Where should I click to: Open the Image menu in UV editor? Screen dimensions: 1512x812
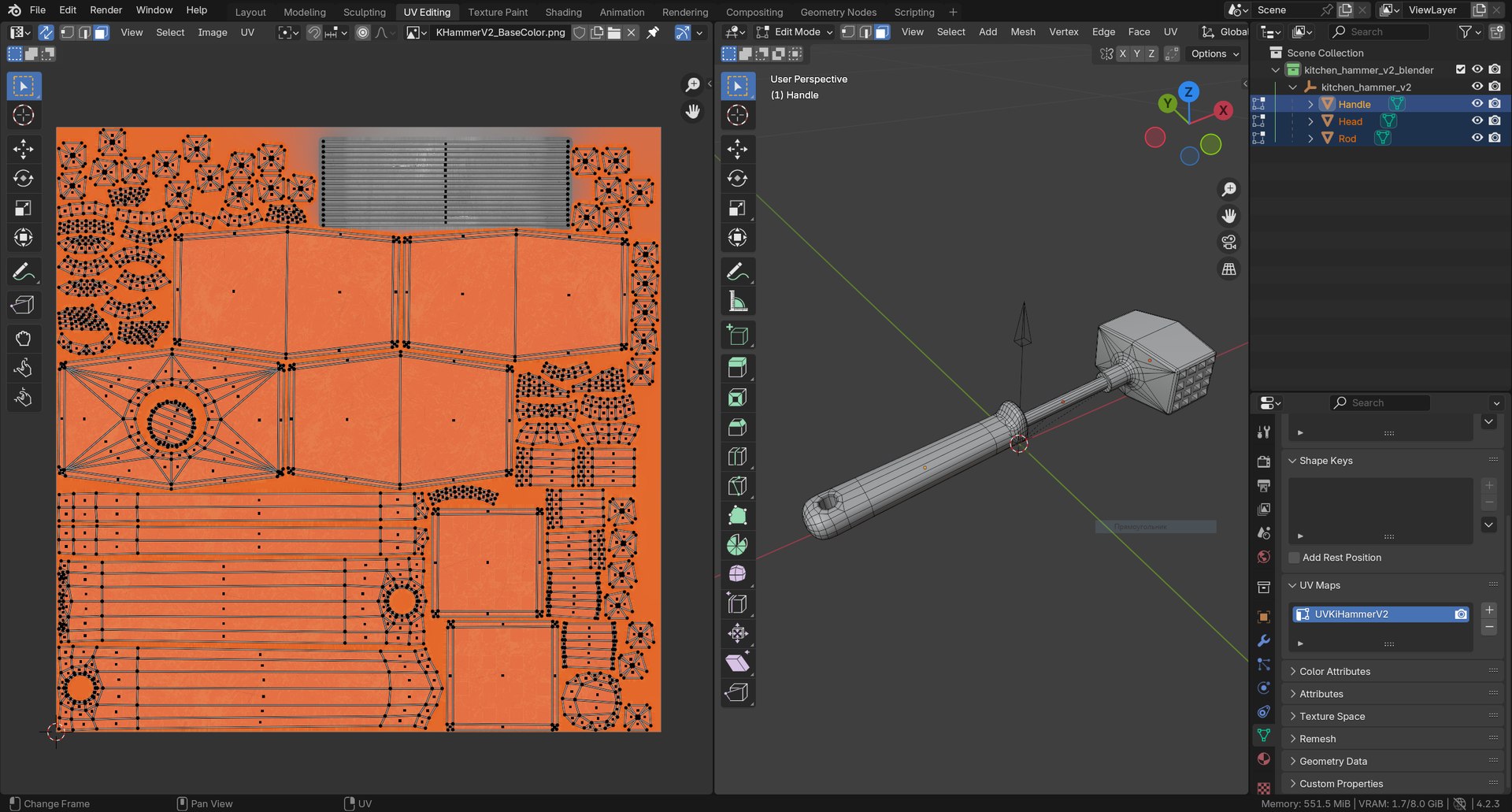(213, 32)
